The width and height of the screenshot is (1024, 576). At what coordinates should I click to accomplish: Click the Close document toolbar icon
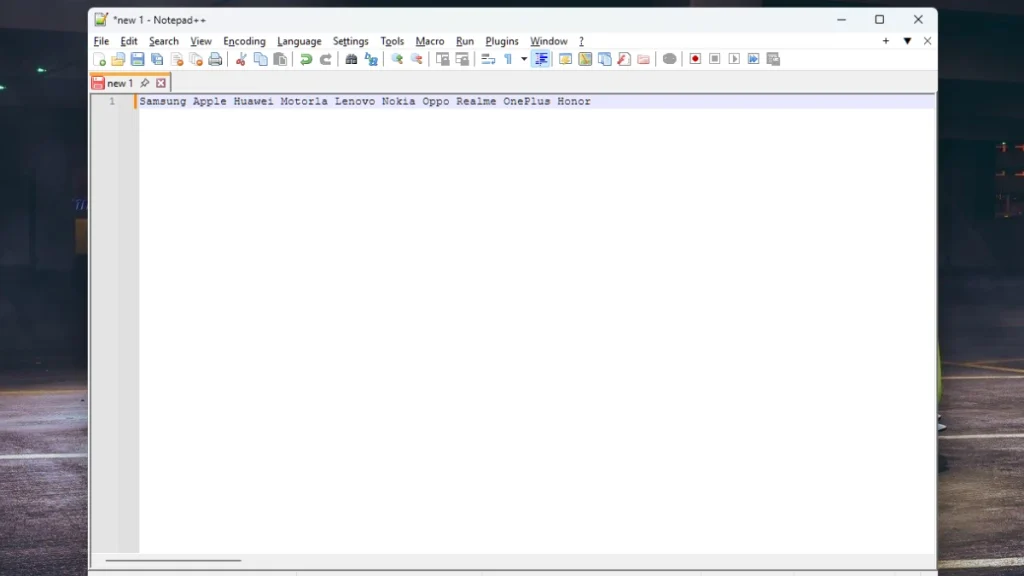tap(176, 59)
